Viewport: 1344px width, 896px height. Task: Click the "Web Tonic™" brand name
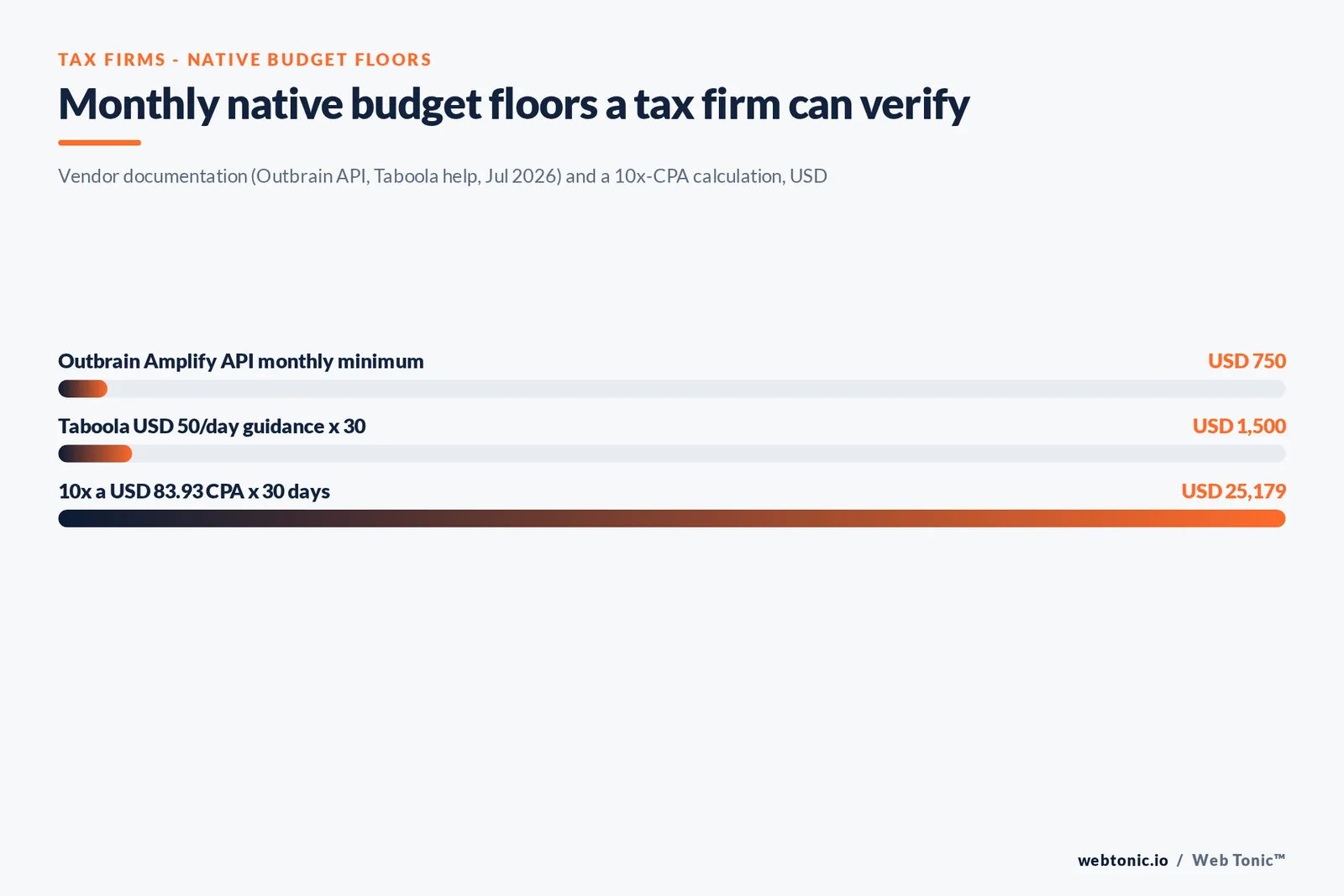1239,860
